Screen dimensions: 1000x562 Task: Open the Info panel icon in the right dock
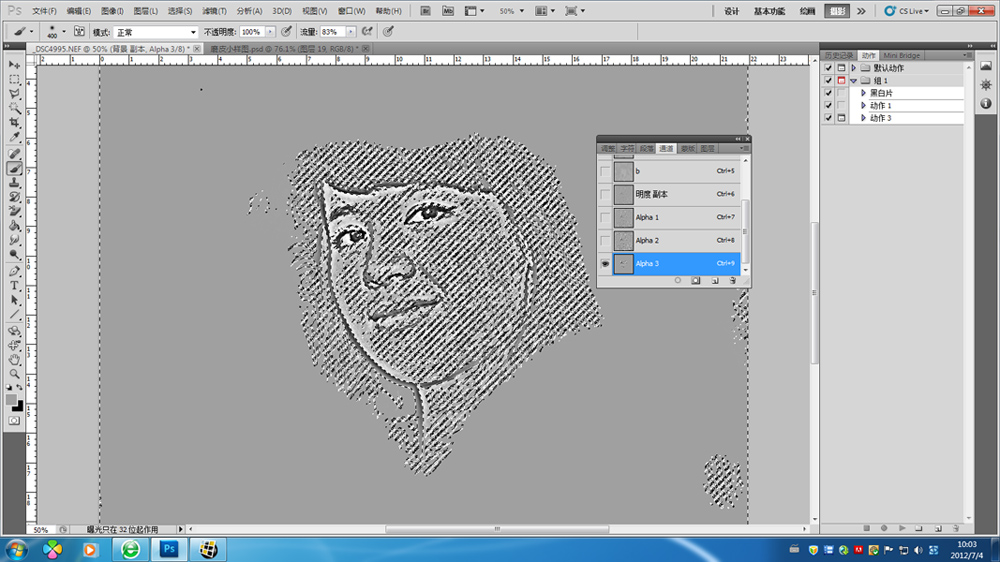tap(985, 103)
